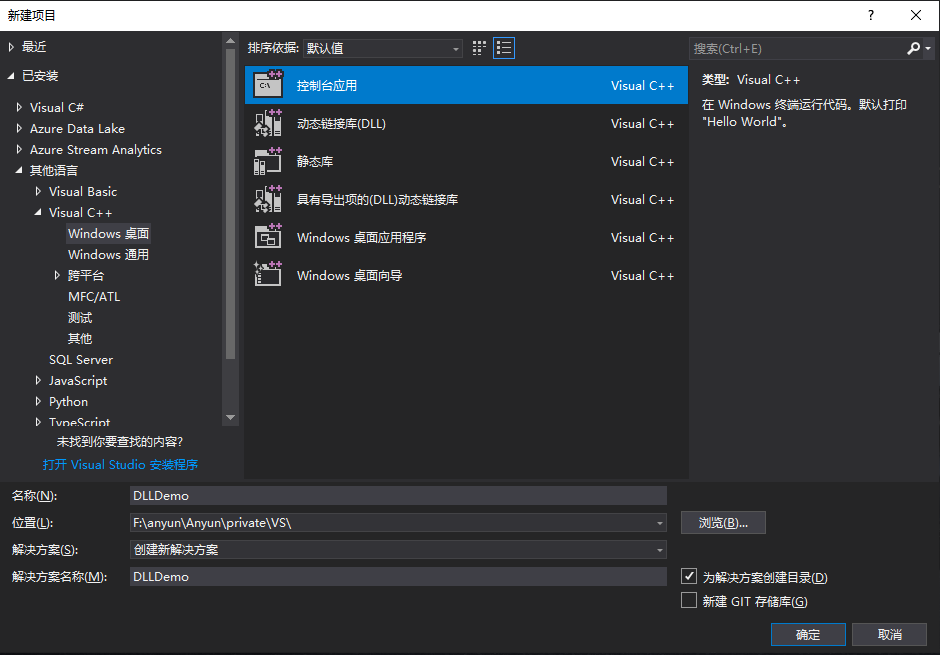Click the tree scrollbar up arrow
The image size is (940, 655).
(230, 41)
